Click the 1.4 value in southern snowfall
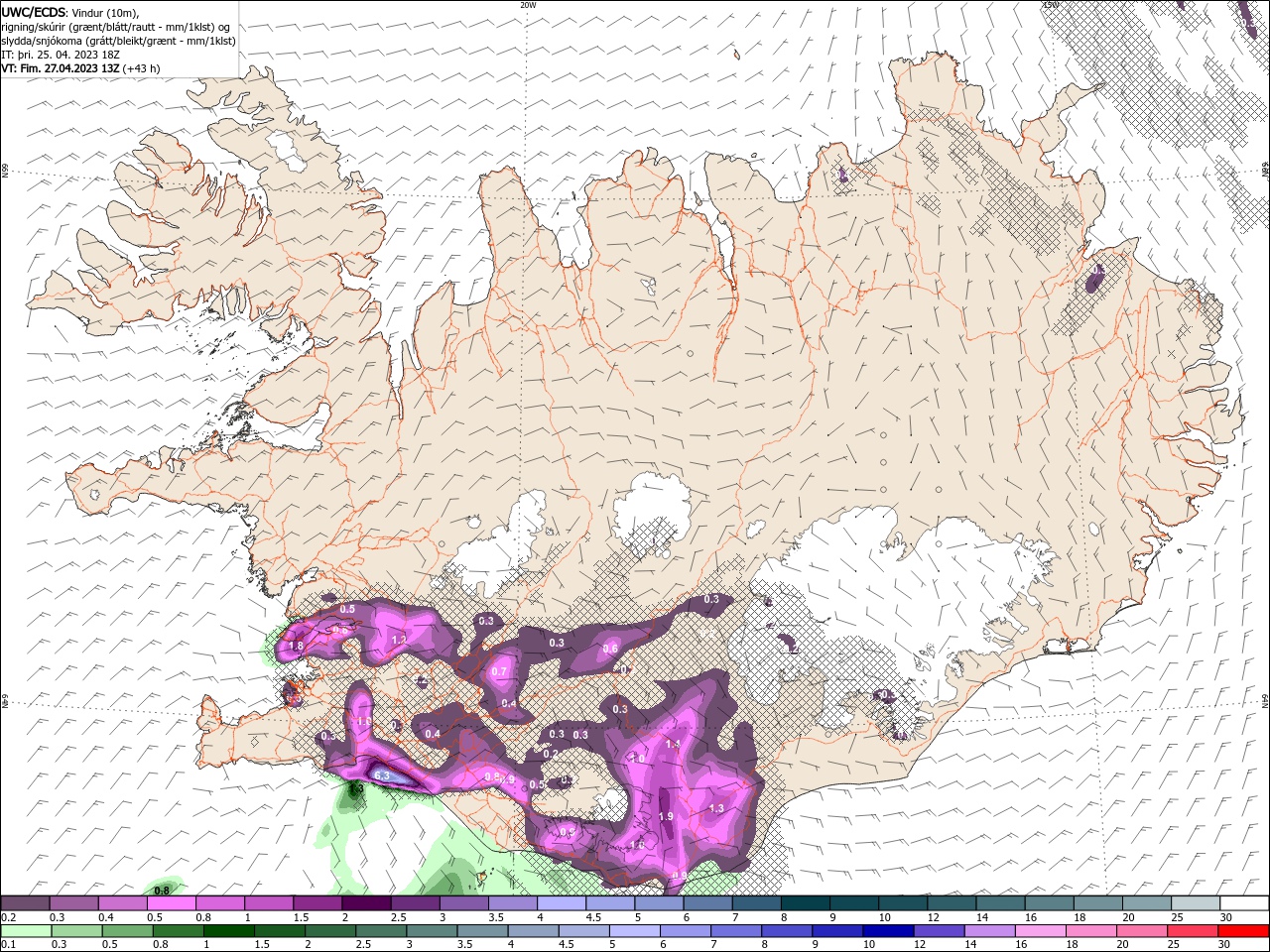Image resolution: width=1270 pixels, height=952 pixels. point(673,744)
